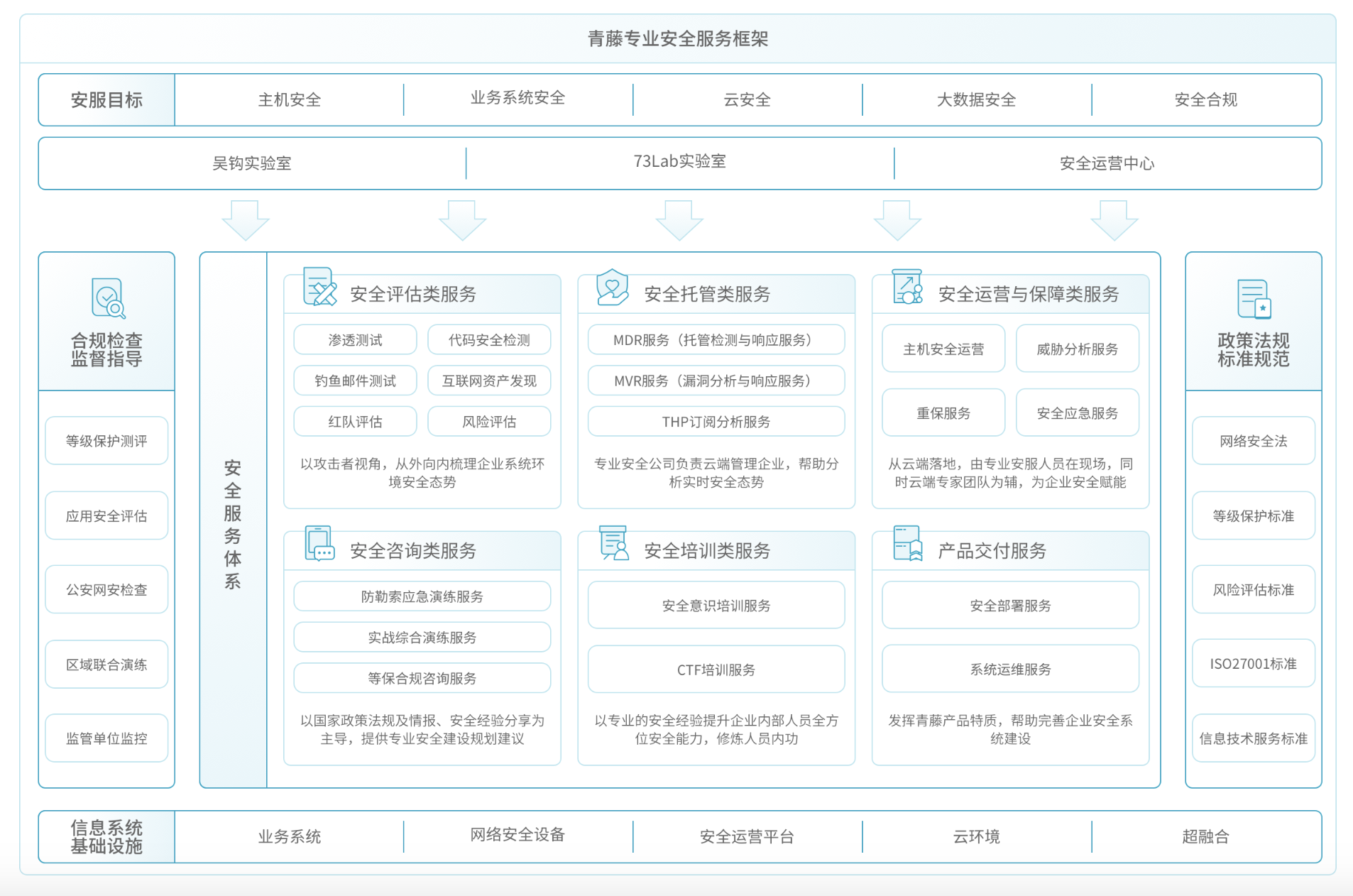Click the 安全托管类服务 shield heart icon

point(613,288)
